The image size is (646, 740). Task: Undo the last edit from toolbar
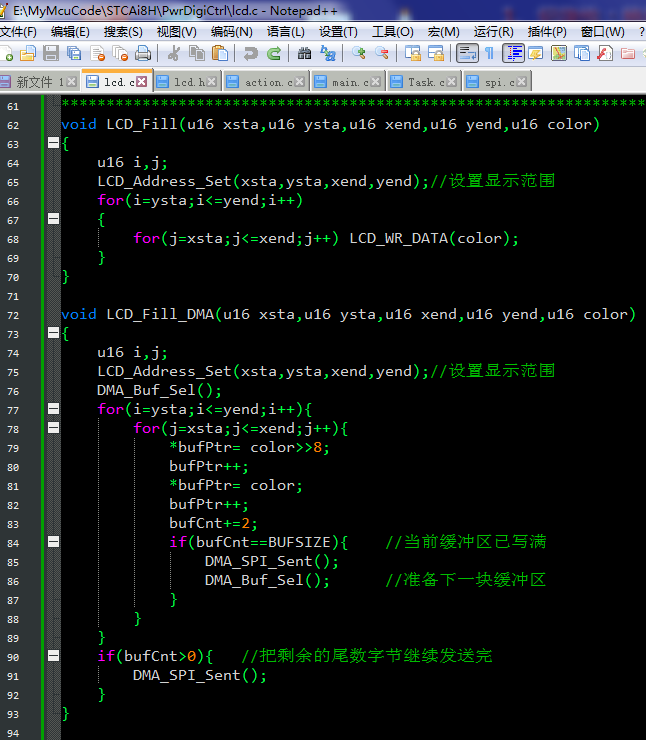click(x=250, y=53)
